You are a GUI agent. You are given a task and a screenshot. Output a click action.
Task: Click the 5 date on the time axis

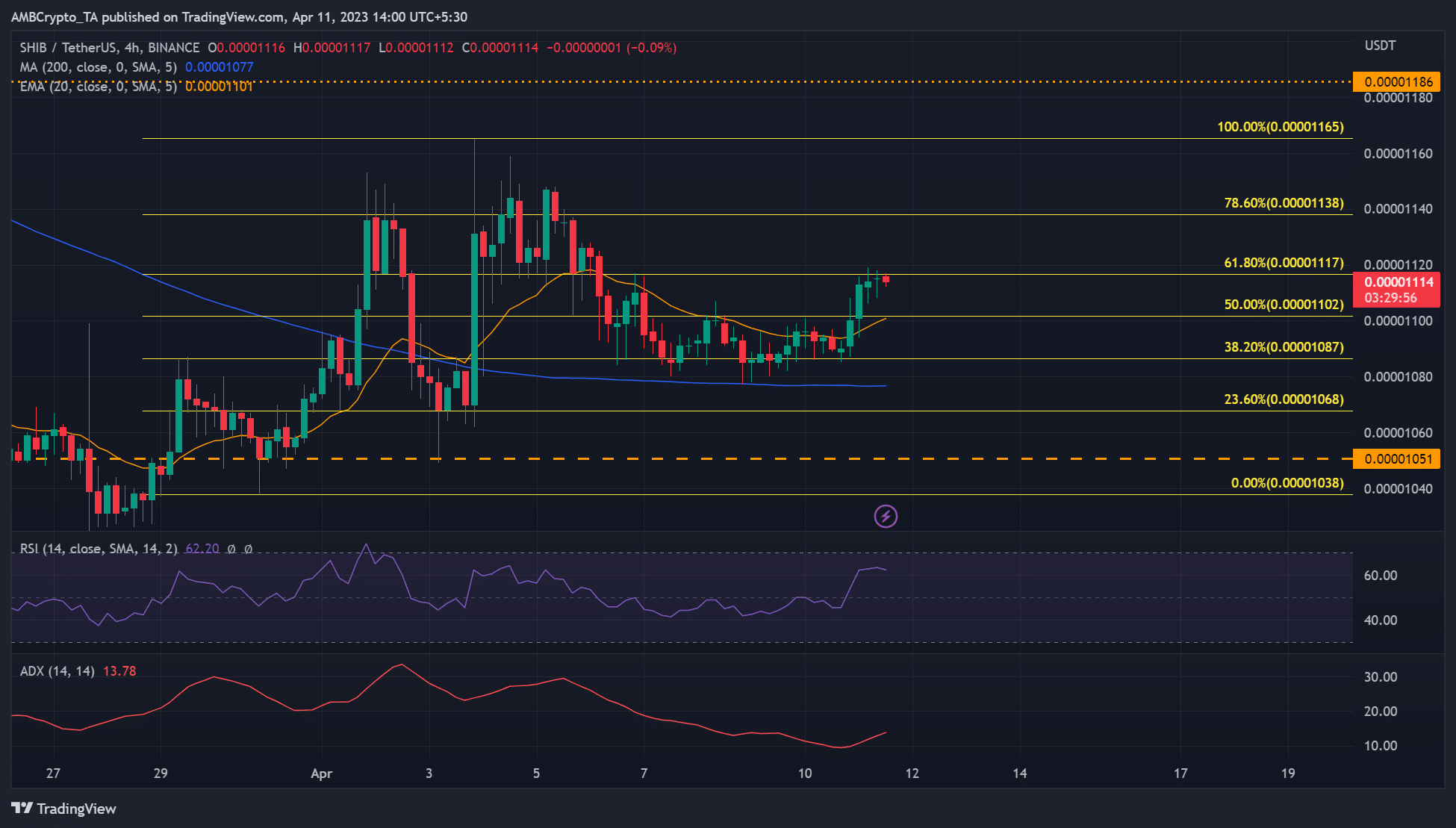(x=536, y=773)
